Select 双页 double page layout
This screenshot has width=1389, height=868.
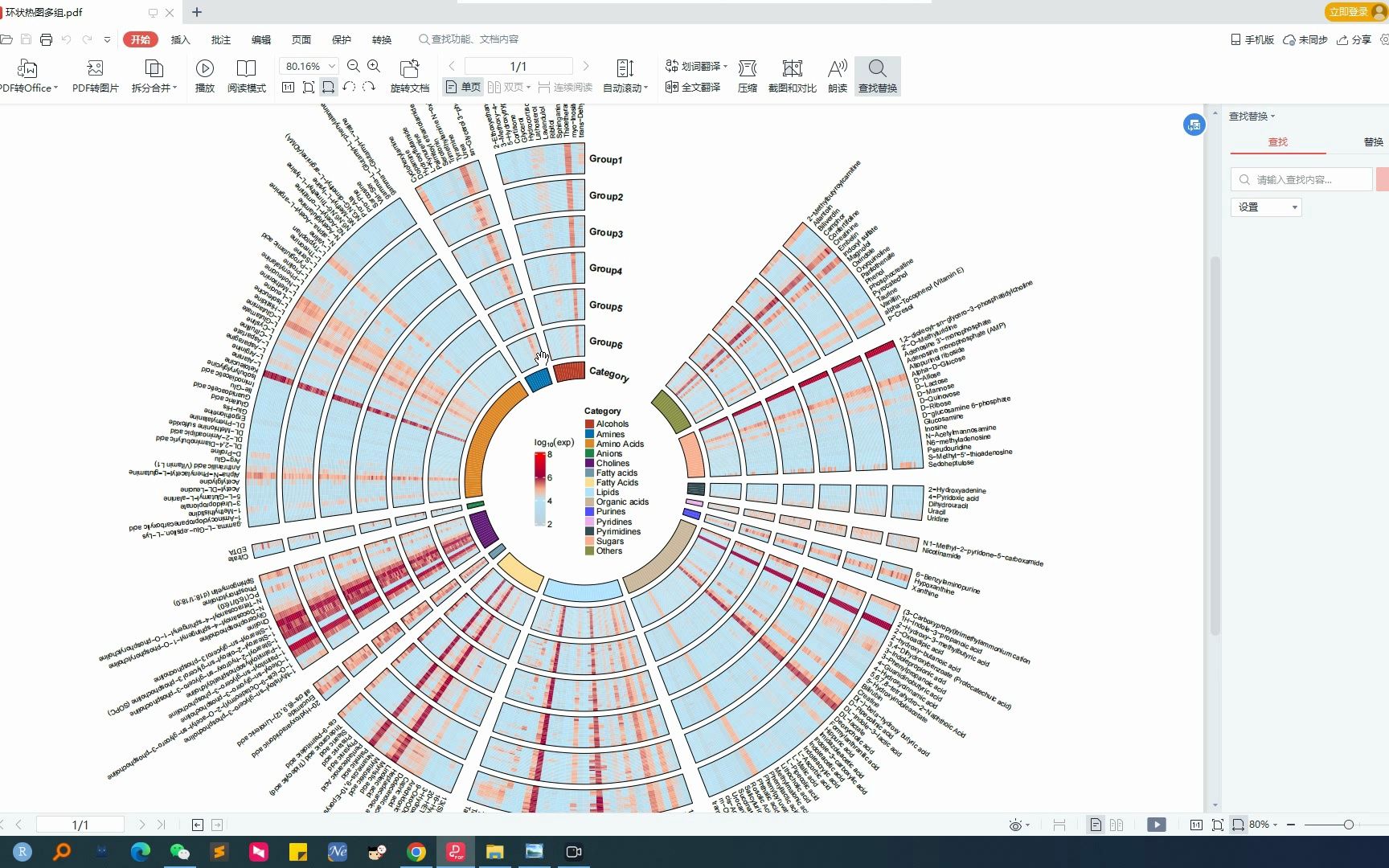pos(506,87)
